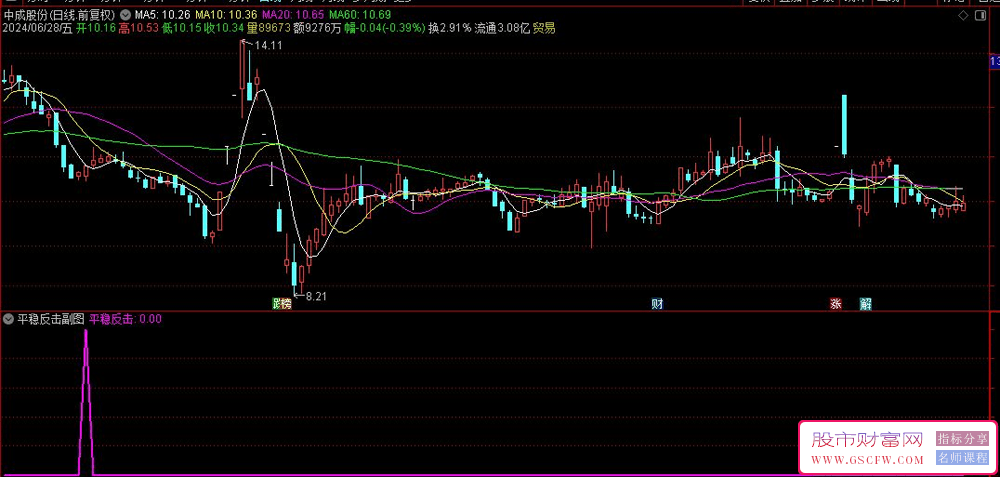The image size is (1000, 477).
Task: Click the tall cyan candlestick above the 涨 marker
Action: (x=844, y=126)
